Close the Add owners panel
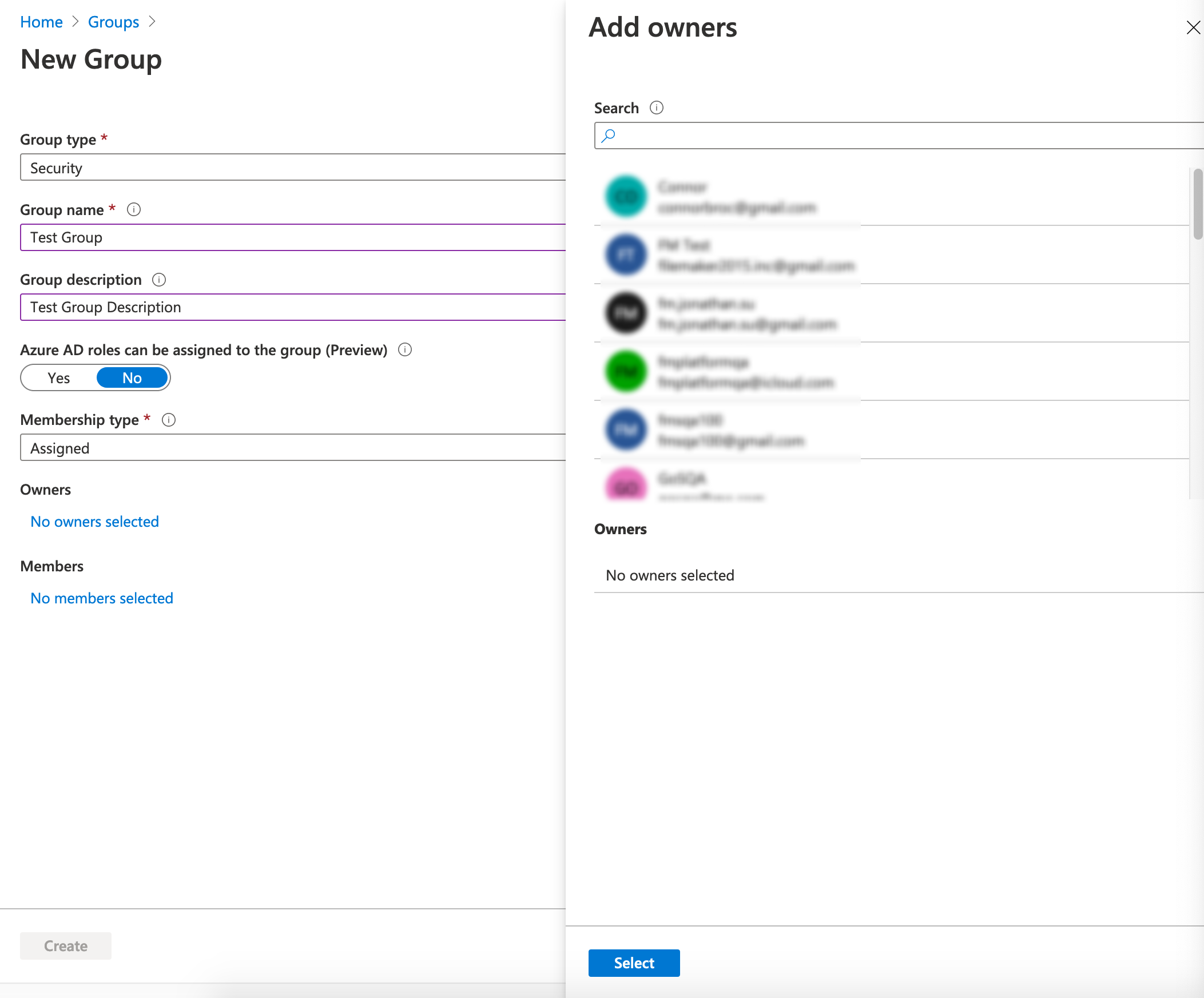 pos(1193,27)
